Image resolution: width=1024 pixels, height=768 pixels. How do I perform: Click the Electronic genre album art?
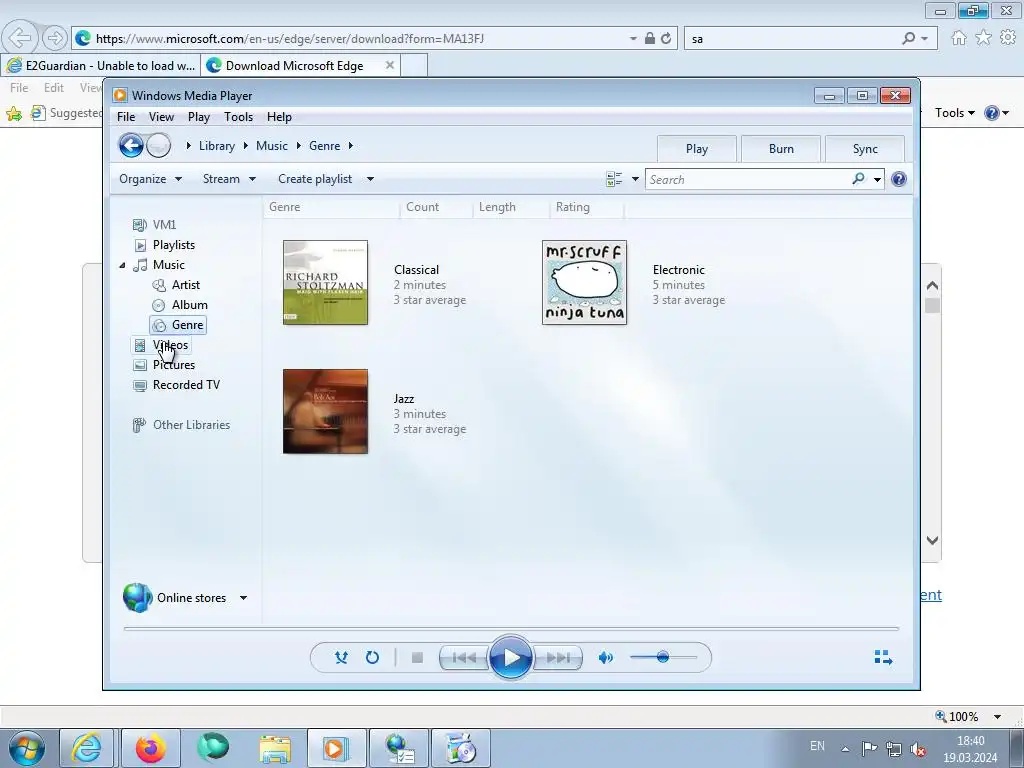click(584, 282)
